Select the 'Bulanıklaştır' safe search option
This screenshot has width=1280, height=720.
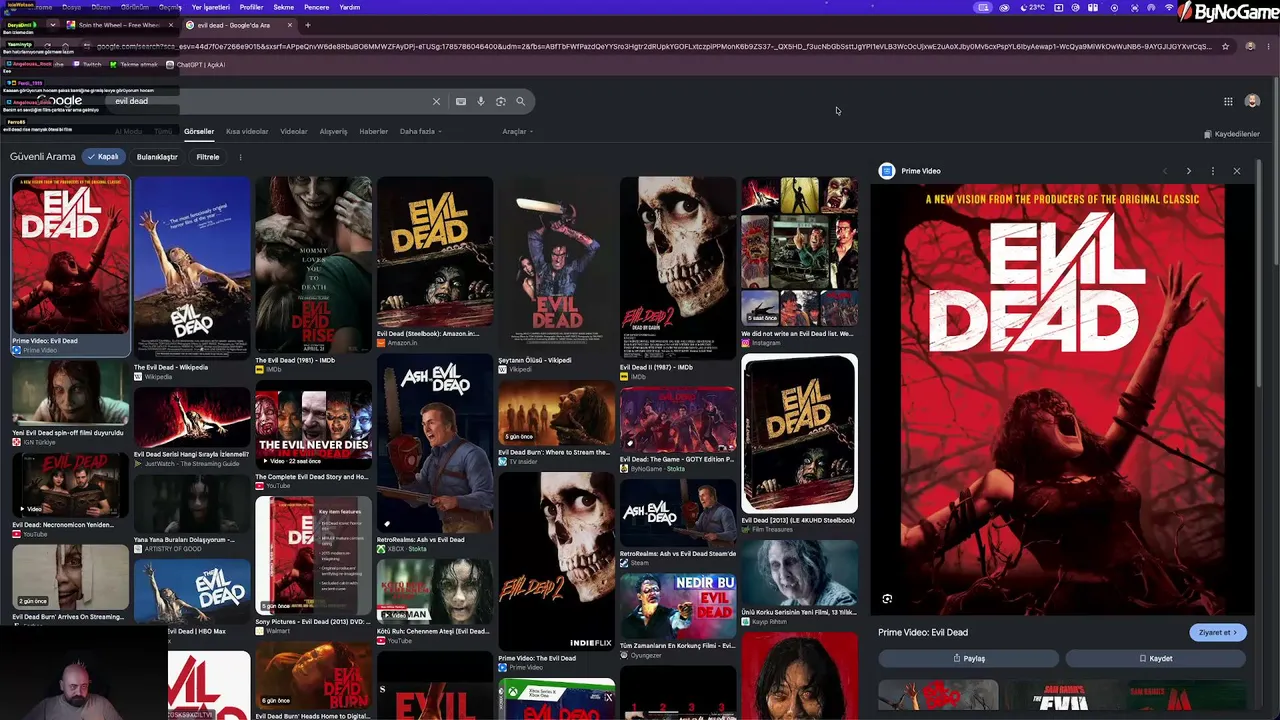(157, 157)
